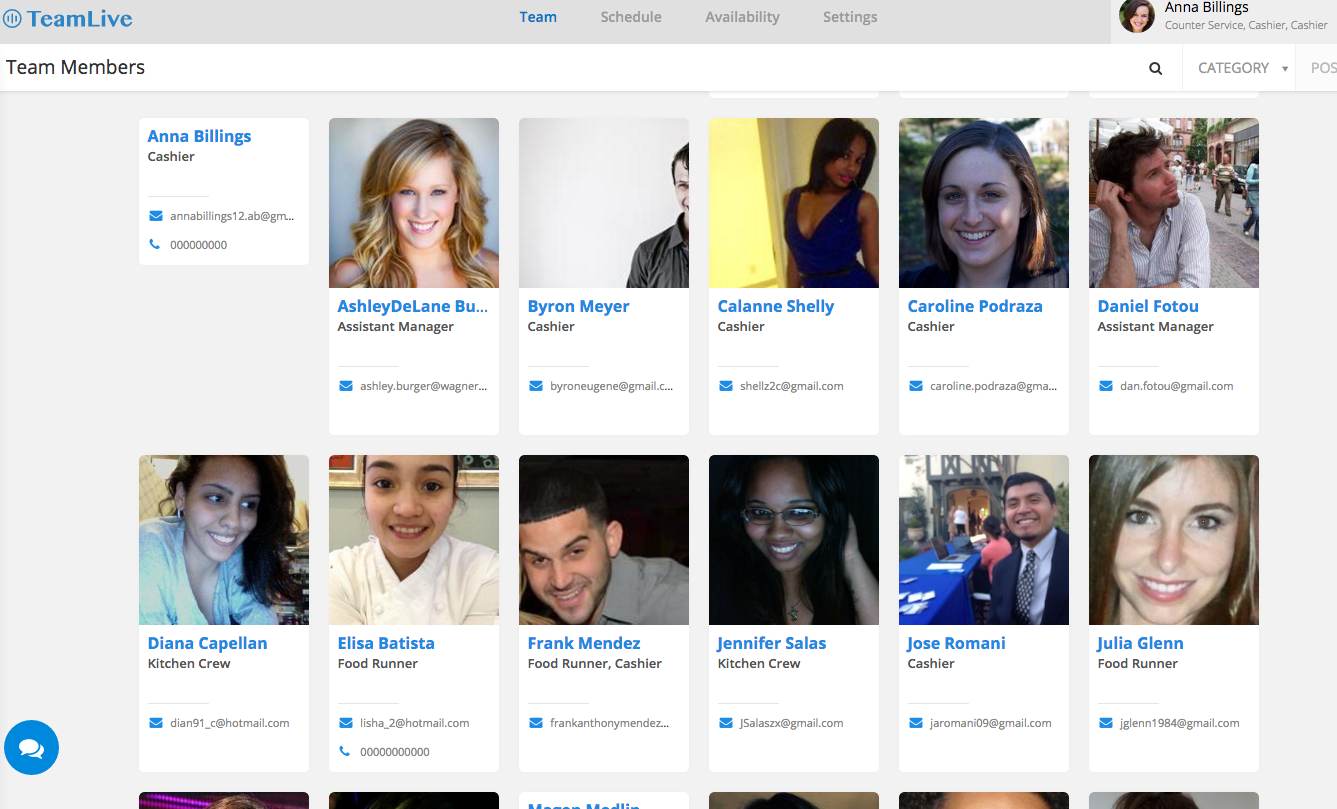Screen dimensions: 1337x809
Task: Open Jose Romani profile link
Action: point(956,643)
